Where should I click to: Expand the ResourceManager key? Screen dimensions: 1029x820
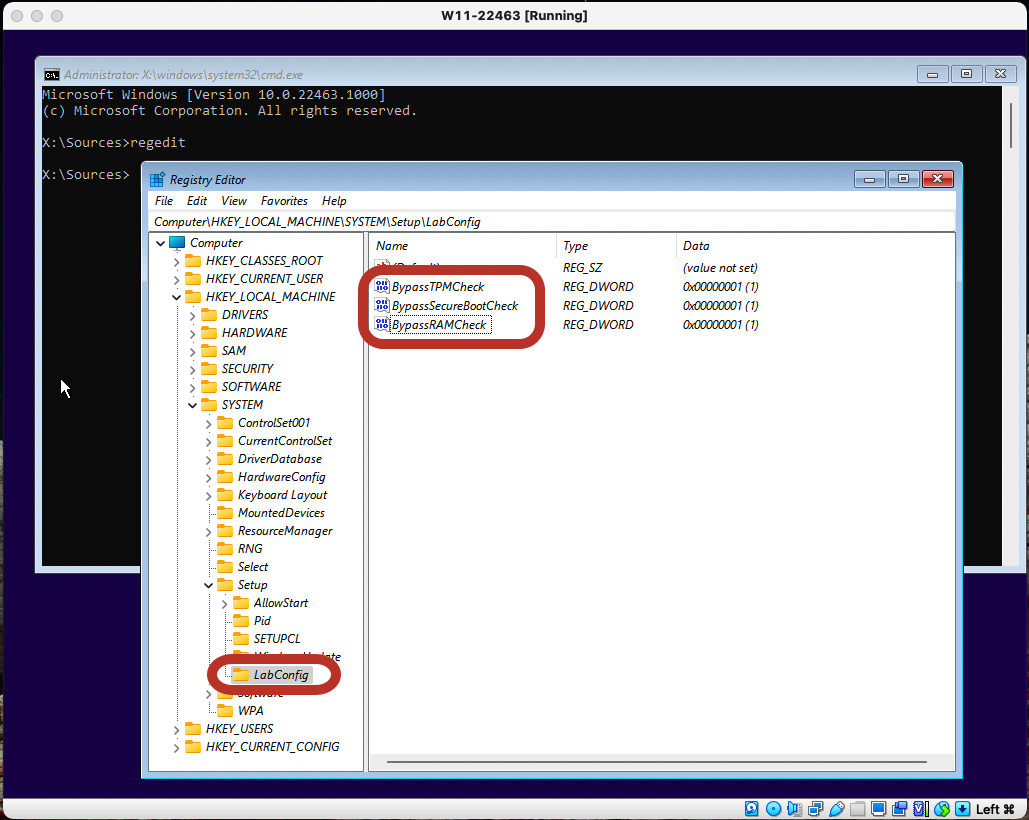209,531
